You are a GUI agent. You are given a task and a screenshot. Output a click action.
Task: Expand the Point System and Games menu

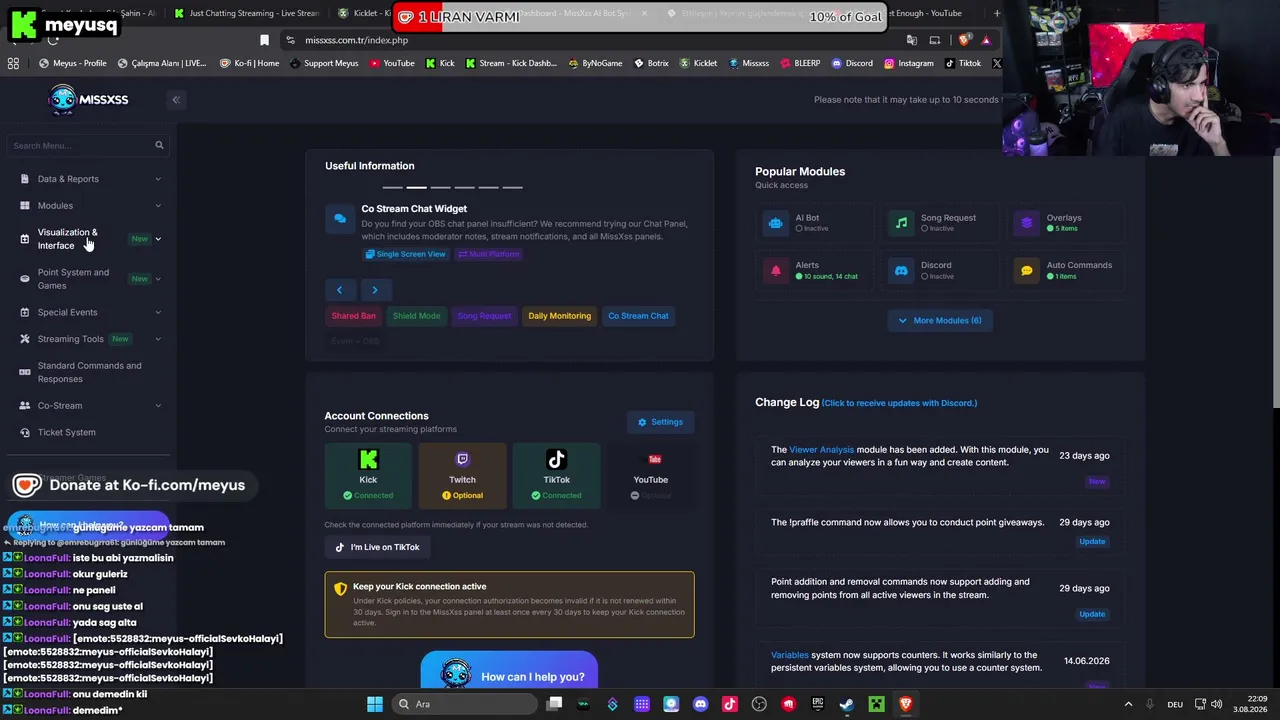tap(90, 279)
